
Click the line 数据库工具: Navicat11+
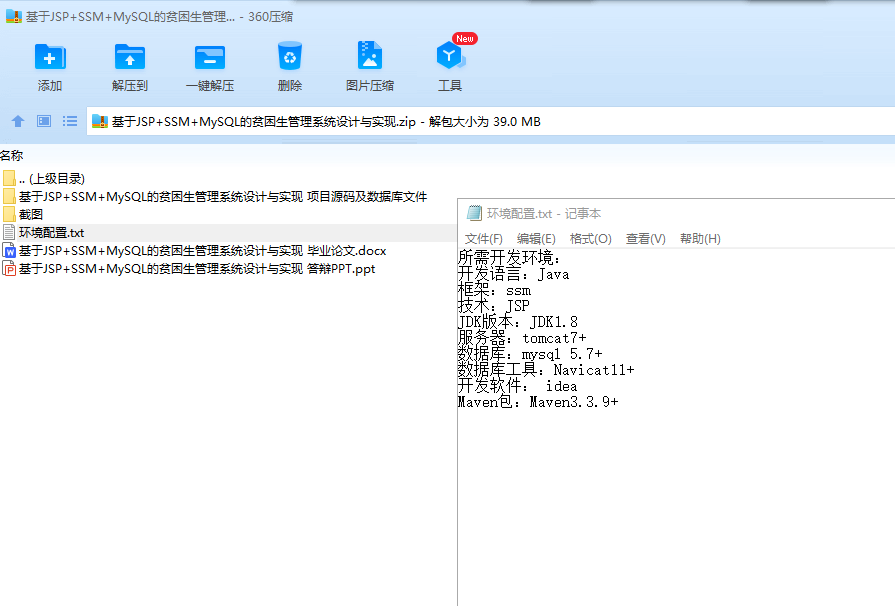[x=546, y=370]
